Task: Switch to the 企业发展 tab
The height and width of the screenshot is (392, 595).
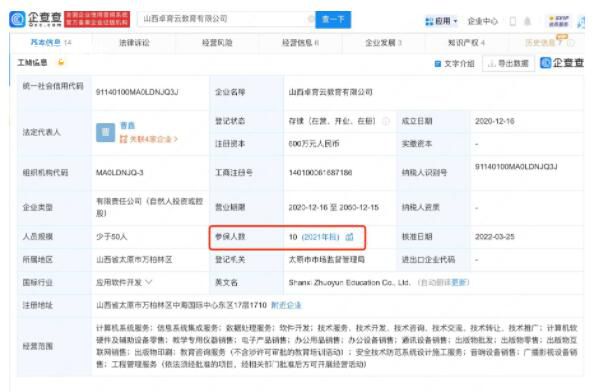Action: (383, 43)
